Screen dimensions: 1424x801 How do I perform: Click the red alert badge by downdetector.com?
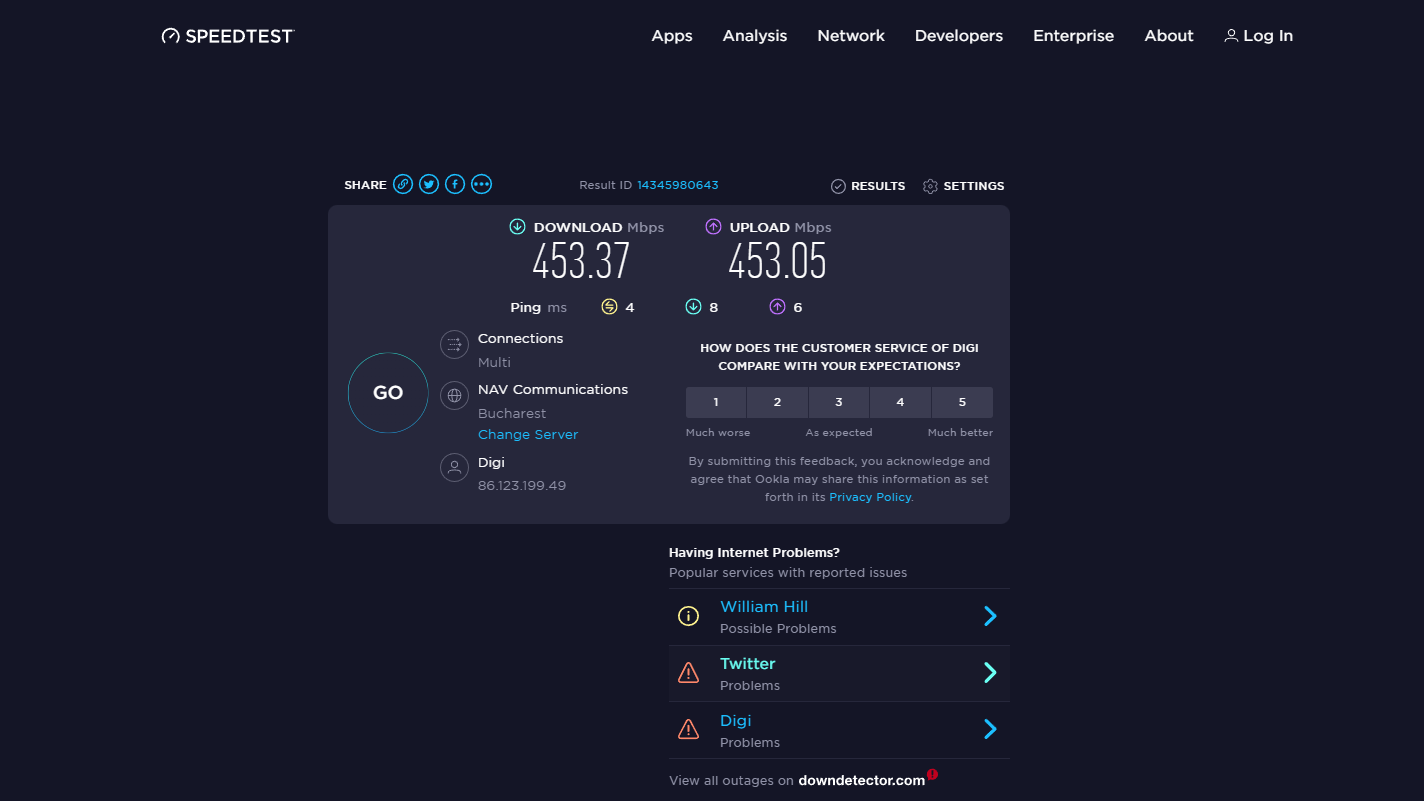(932, 774)
